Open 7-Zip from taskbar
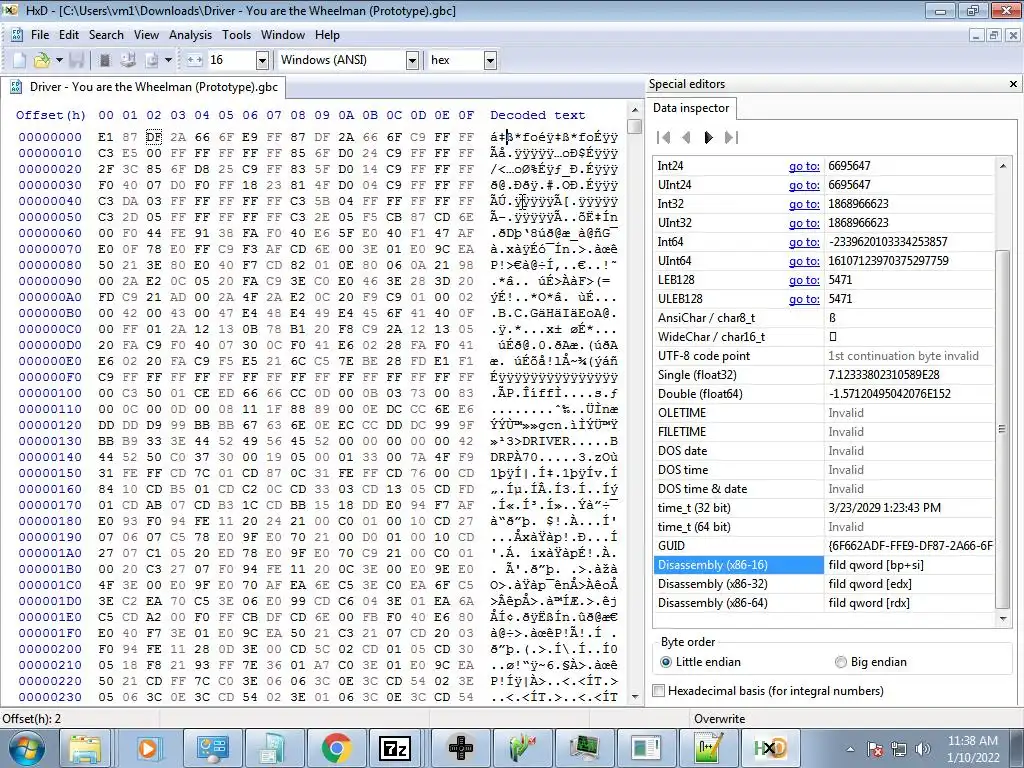Image resolution: width=1024 pixels, height=768 pixels. pos(397,748)
